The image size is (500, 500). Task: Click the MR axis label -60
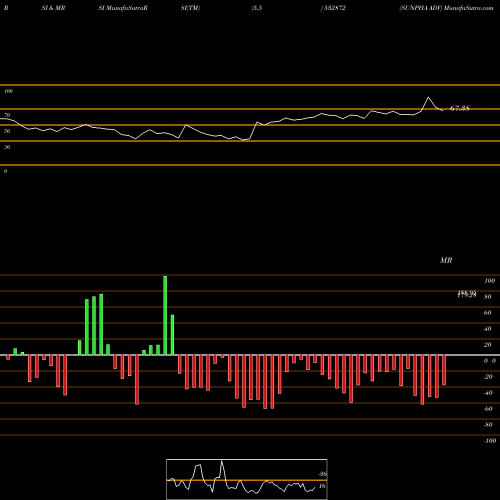[488, 409]
